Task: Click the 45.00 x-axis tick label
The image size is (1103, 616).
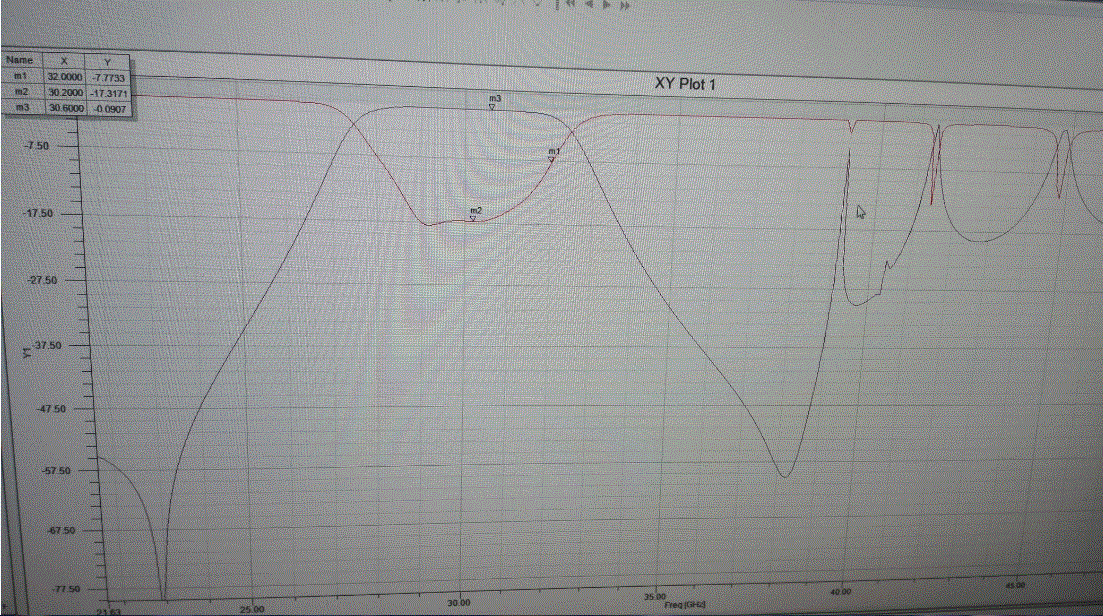Action: click(x=1015, y=585)
